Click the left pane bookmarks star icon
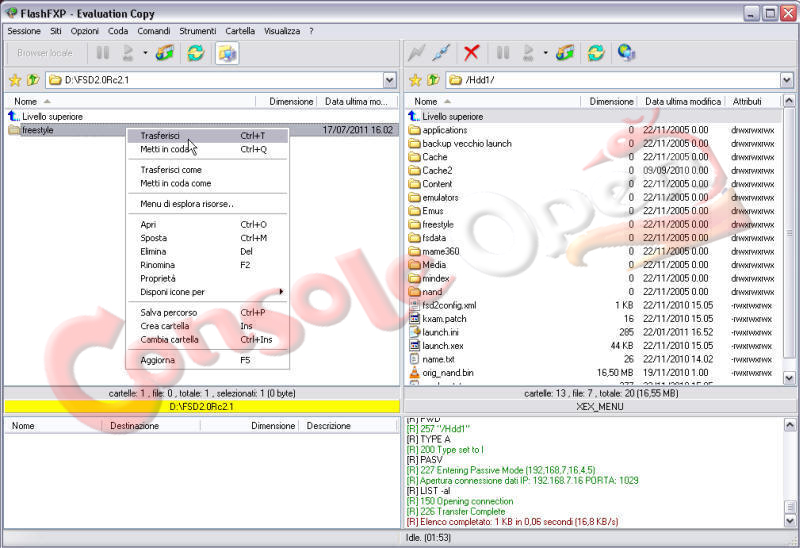This screenshot has height=548, width=800. [x=15, y=80]
